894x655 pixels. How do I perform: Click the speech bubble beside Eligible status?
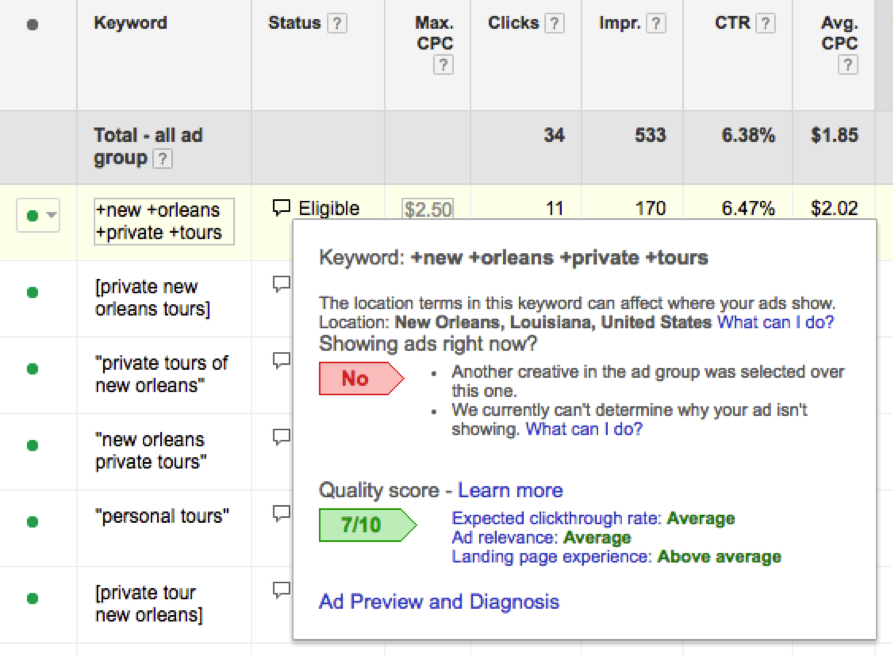283,207
